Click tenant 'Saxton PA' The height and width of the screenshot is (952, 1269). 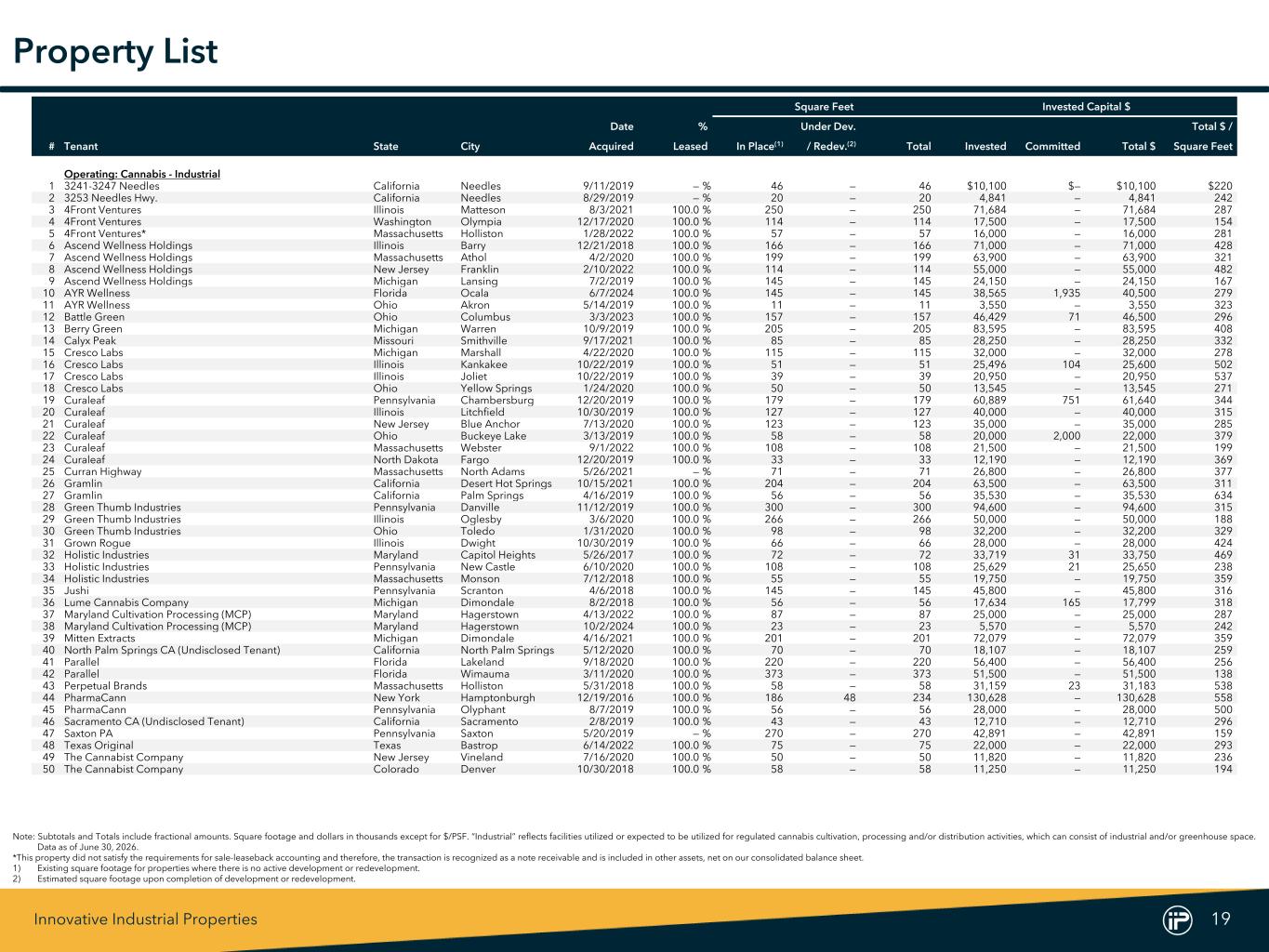point(90,734)
